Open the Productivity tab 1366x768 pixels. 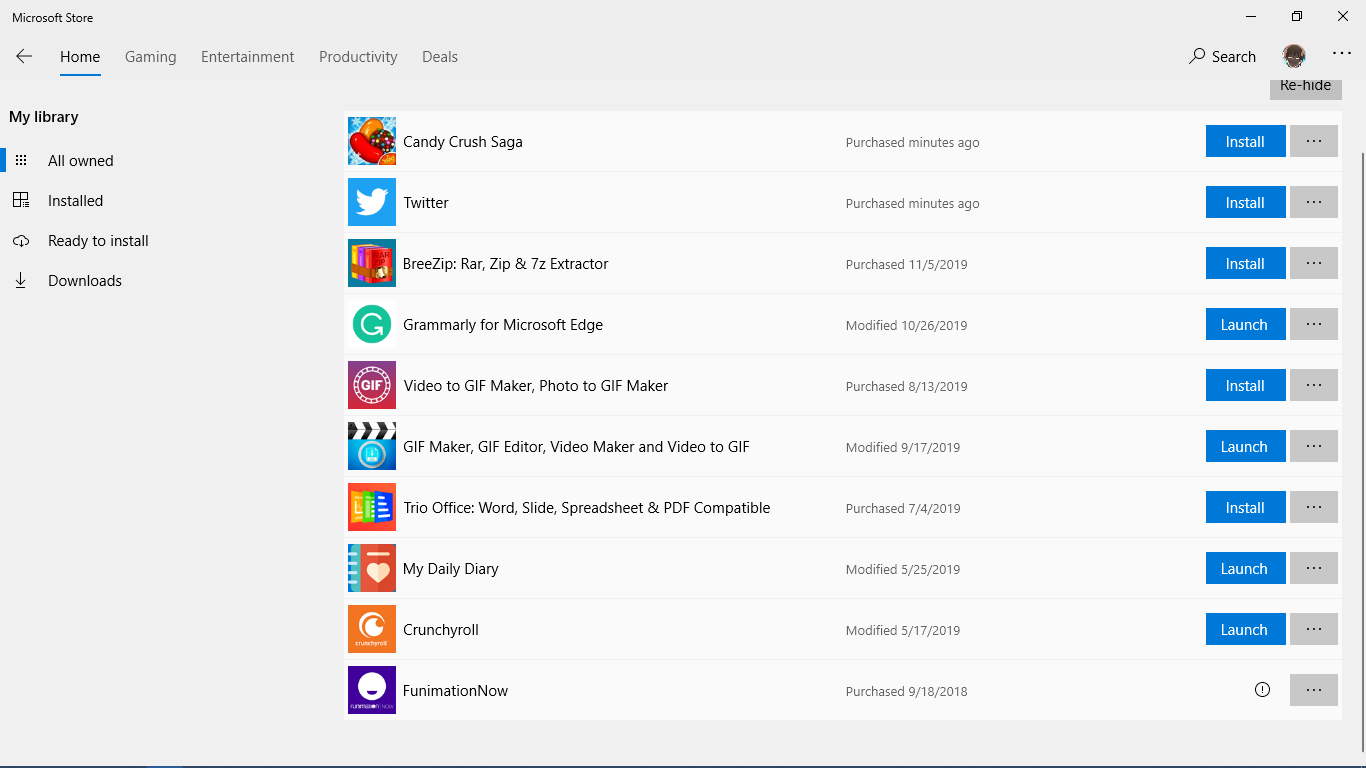[x=358, y=57]
